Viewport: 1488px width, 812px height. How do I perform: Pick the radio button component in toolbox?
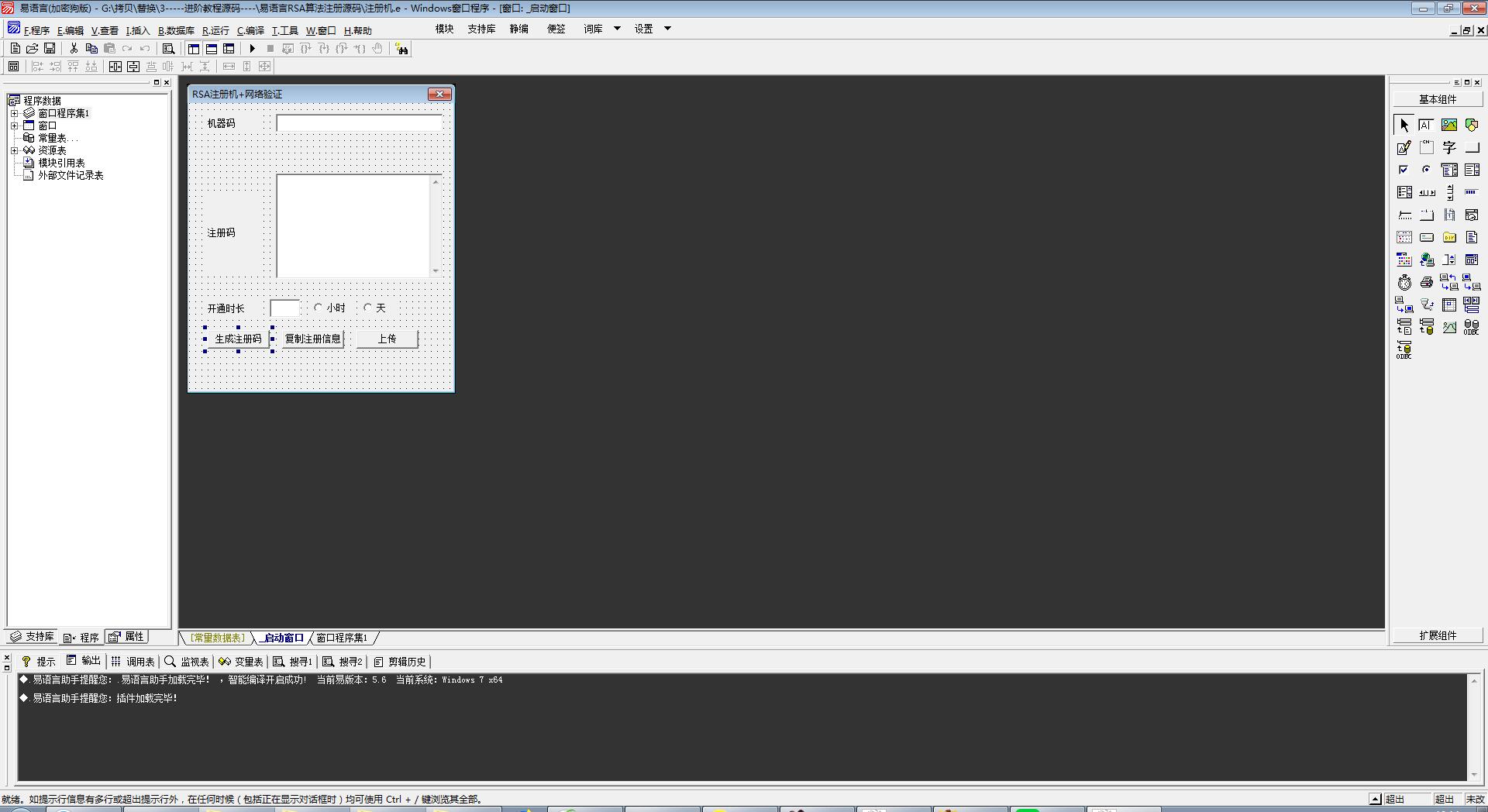coord(1426,170)
